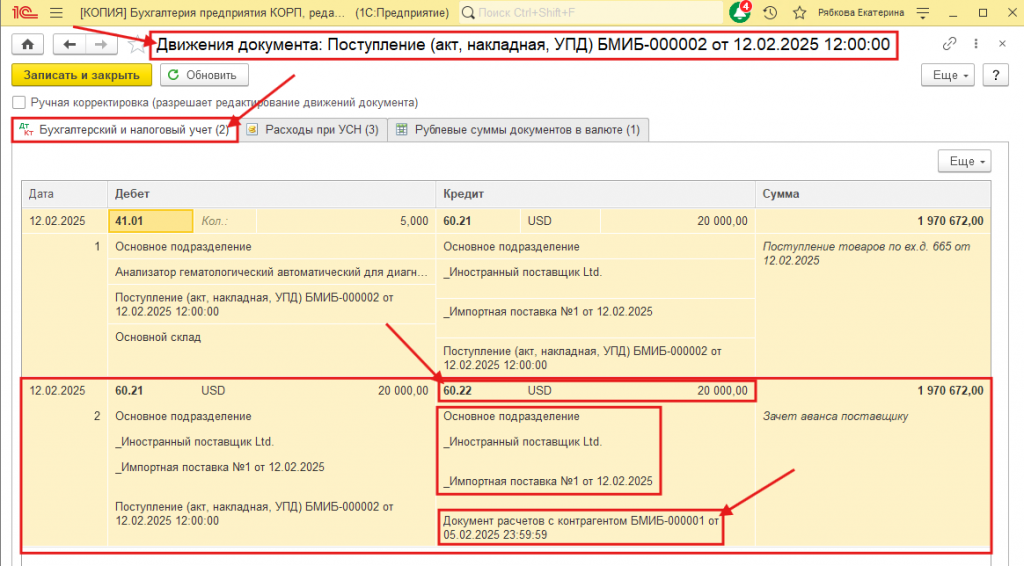
Task: Select credit account 60.22
Action: [457, 391]
